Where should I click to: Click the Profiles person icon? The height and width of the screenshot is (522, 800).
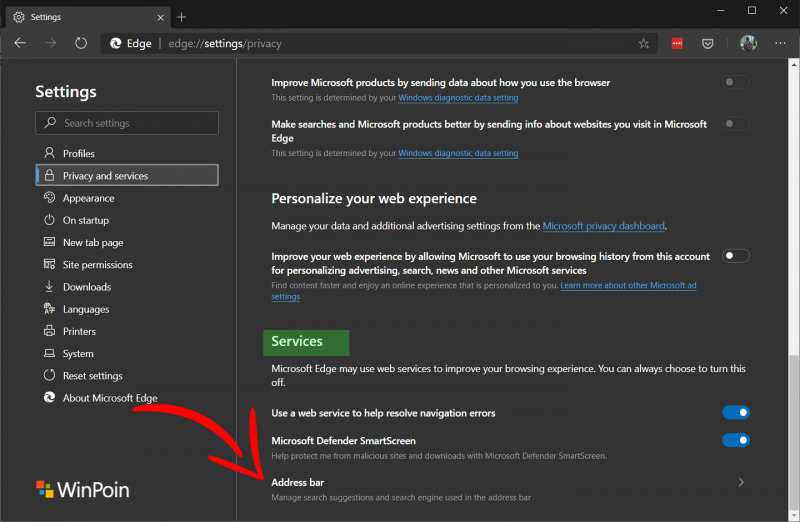click(49, 153)
